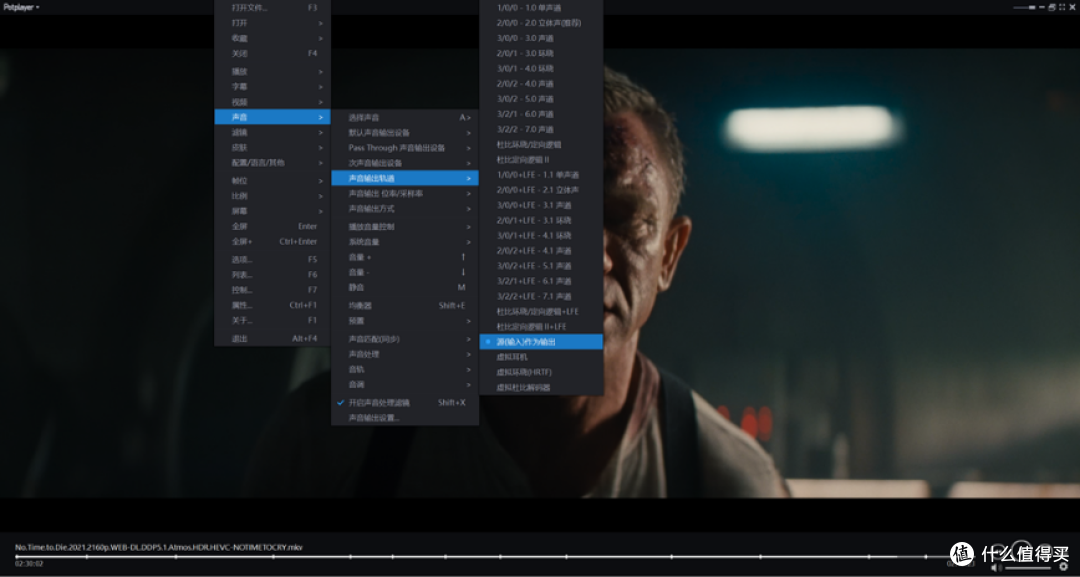The image size is (1080, 577).
Task: Expand the 配置/语言/其他 submenu
Action: [272, 162]
